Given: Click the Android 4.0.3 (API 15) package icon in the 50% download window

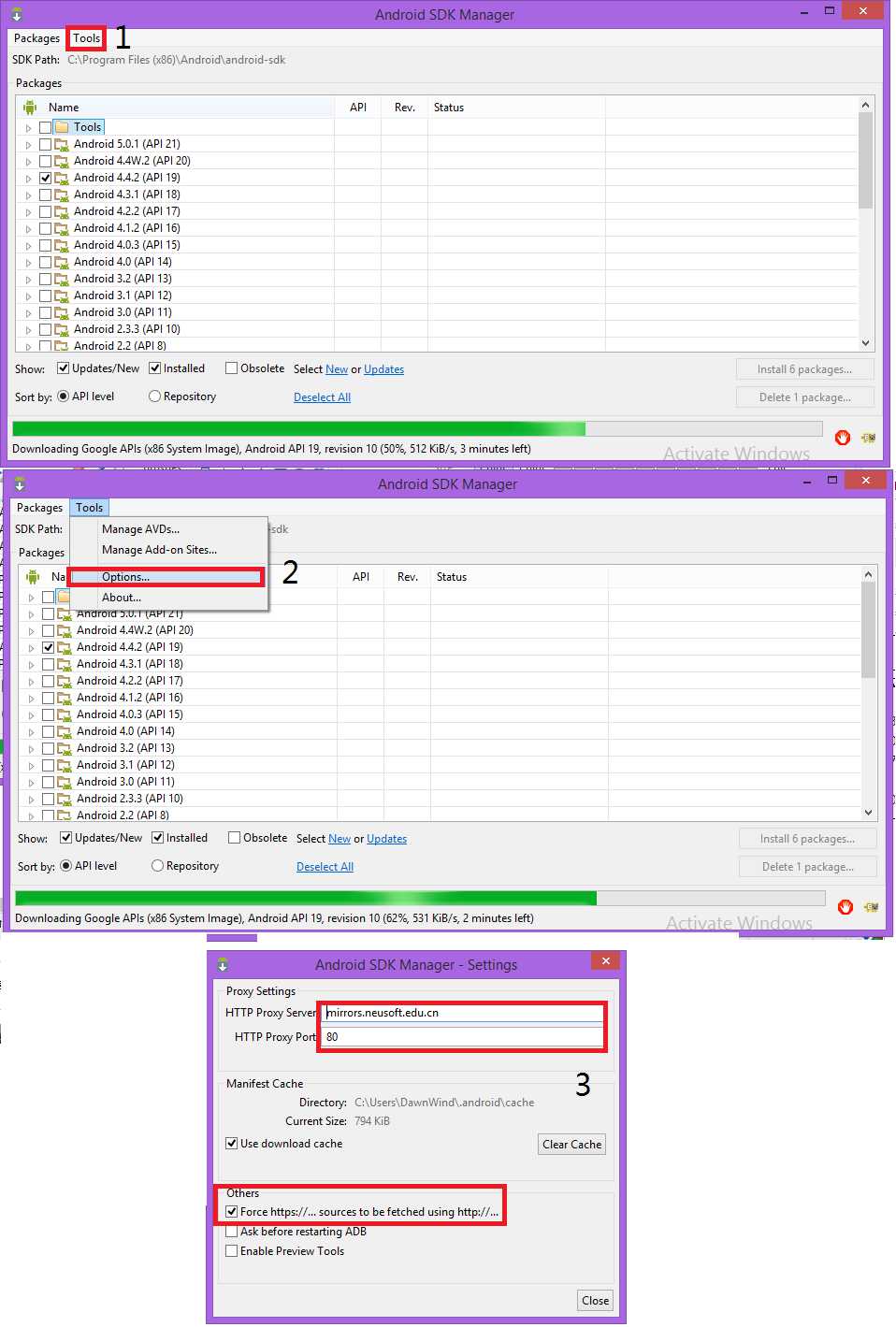Looking at the screenshot, I should tap(63, 245).
